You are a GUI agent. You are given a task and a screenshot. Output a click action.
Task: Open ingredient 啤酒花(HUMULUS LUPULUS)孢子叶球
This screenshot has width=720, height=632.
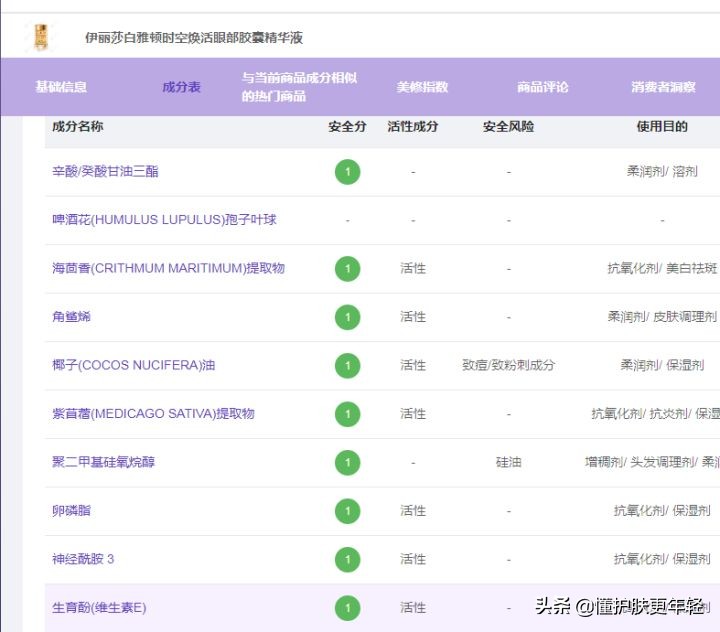pyautogui.click(x=164, y=220)
